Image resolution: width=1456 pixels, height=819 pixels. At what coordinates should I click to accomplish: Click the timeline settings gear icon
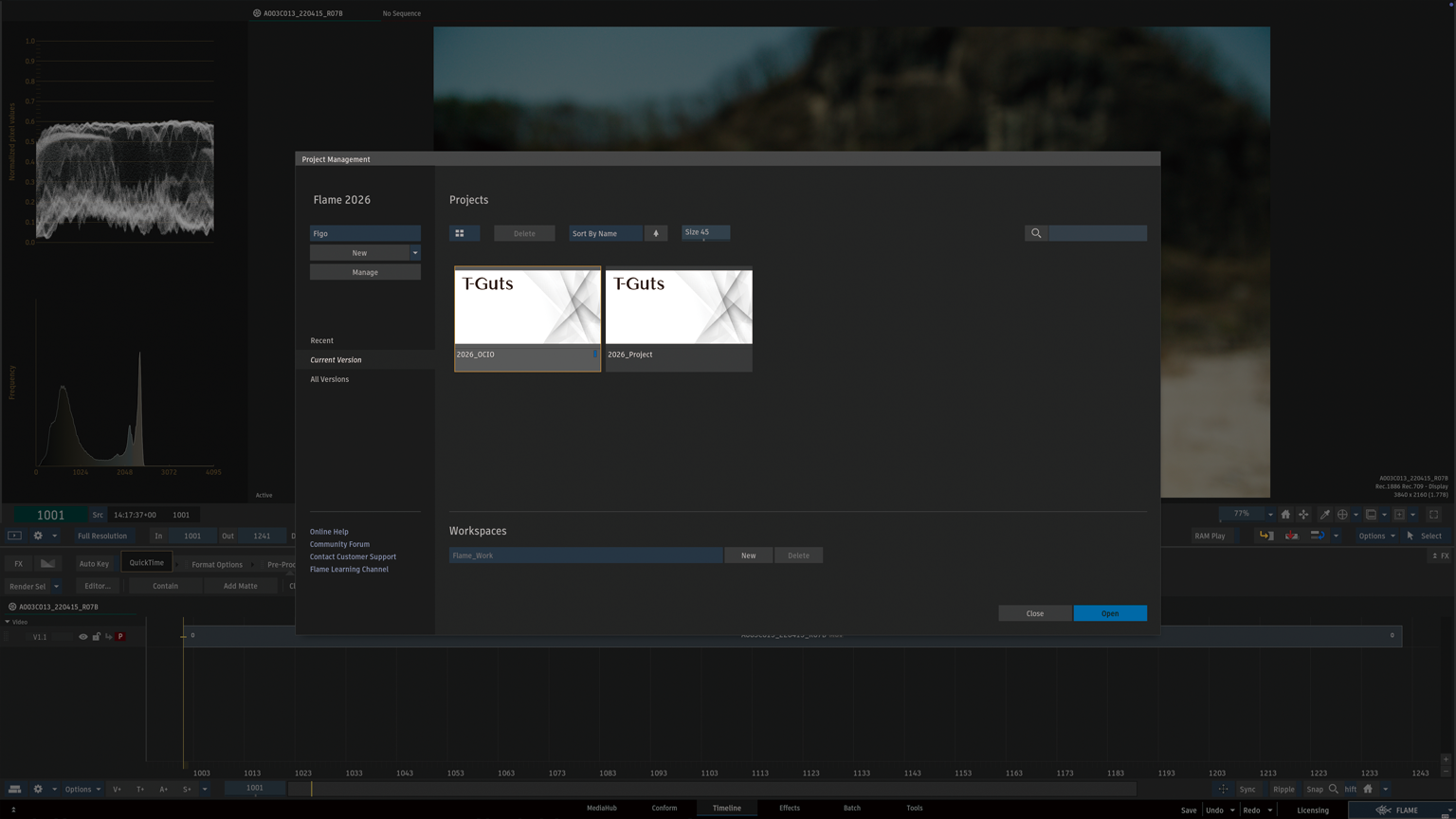coord(38,789)
